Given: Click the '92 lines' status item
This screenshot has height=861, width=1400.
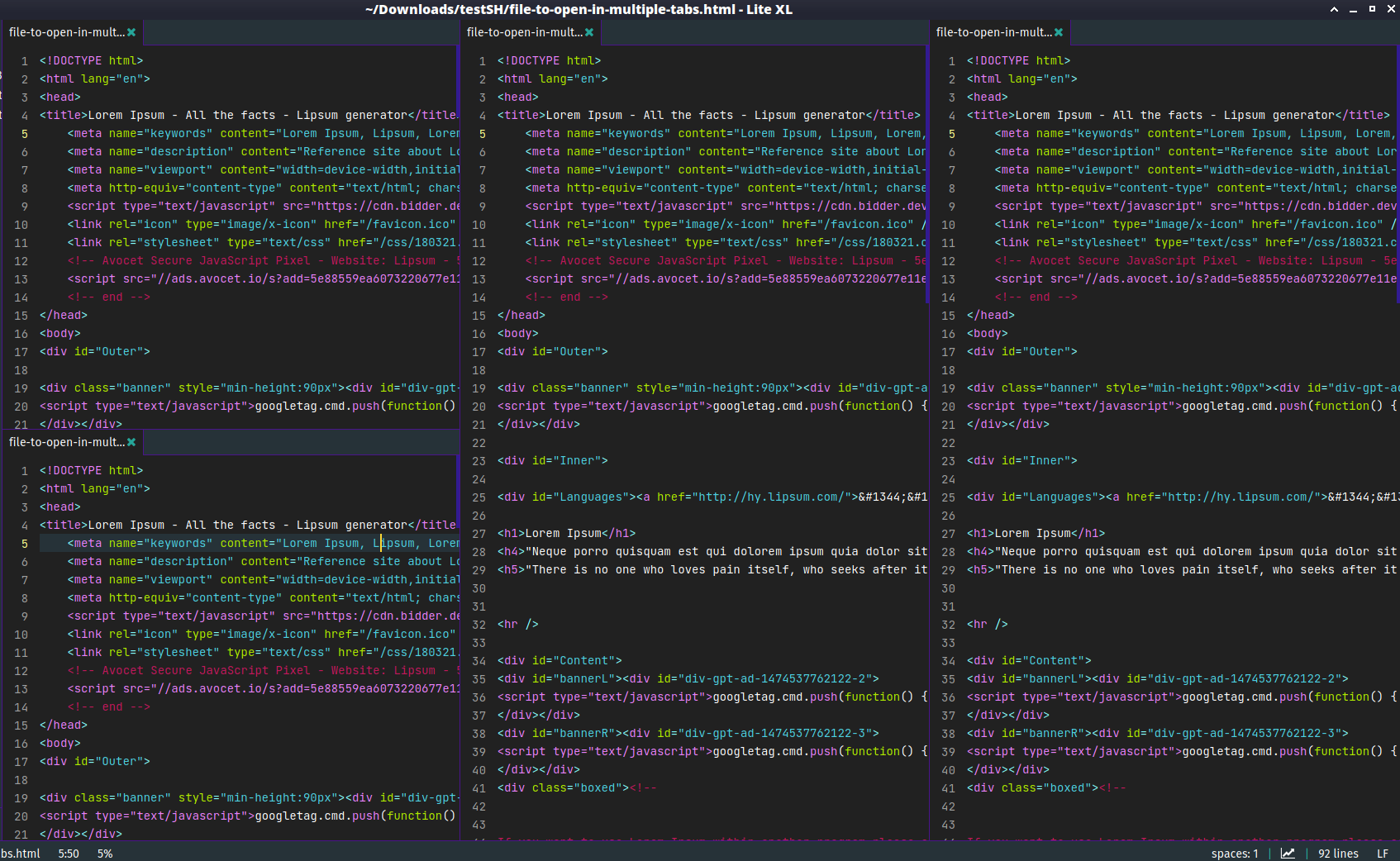Looking at the screenshot, I should (1338, 854).
